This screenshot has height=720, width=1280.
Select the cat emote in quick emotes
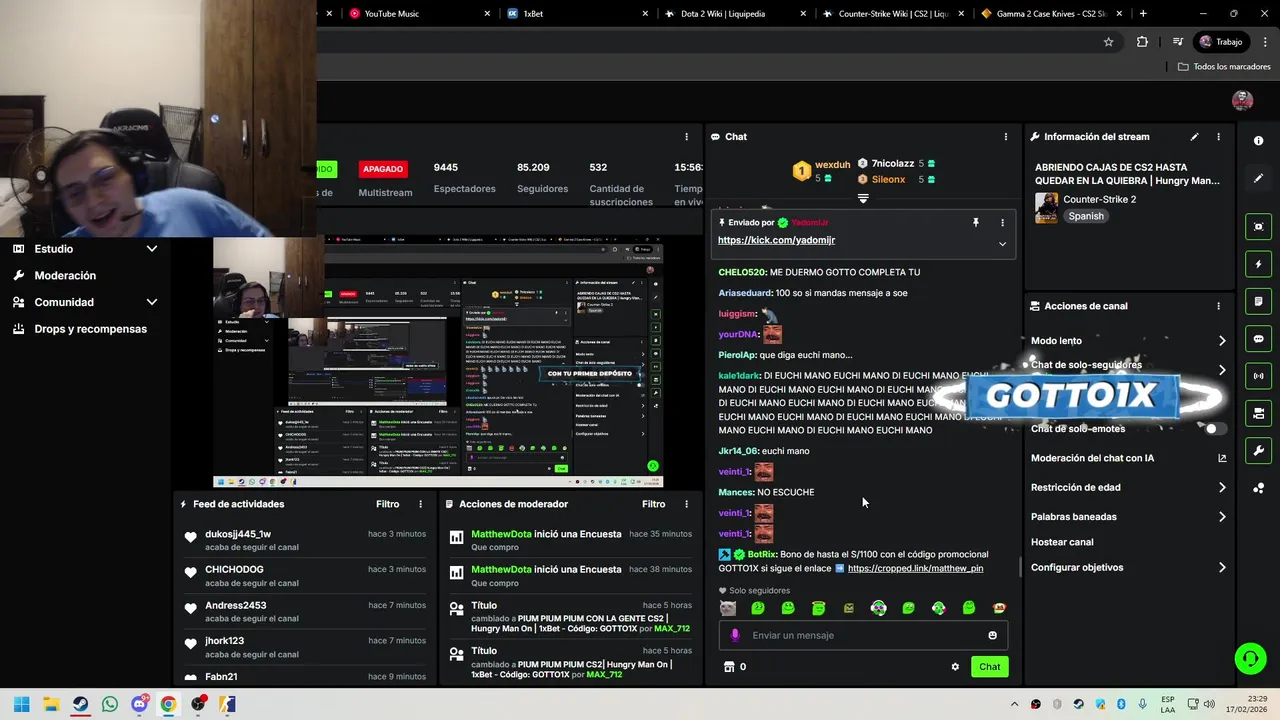click(728, 608)
